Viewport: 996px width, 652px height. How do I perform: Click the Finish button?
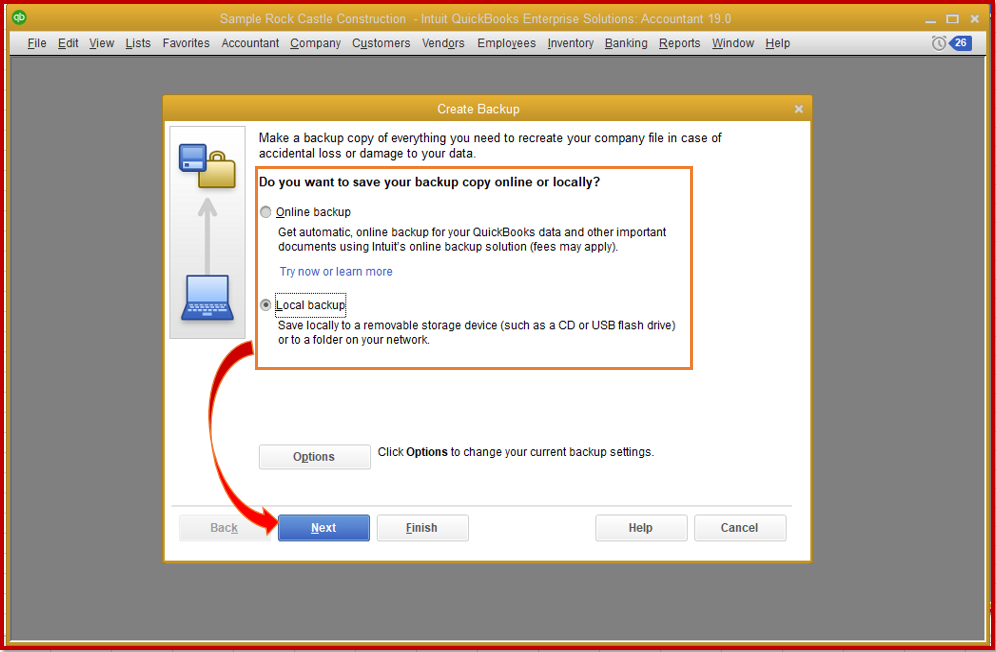coord(422,527)
